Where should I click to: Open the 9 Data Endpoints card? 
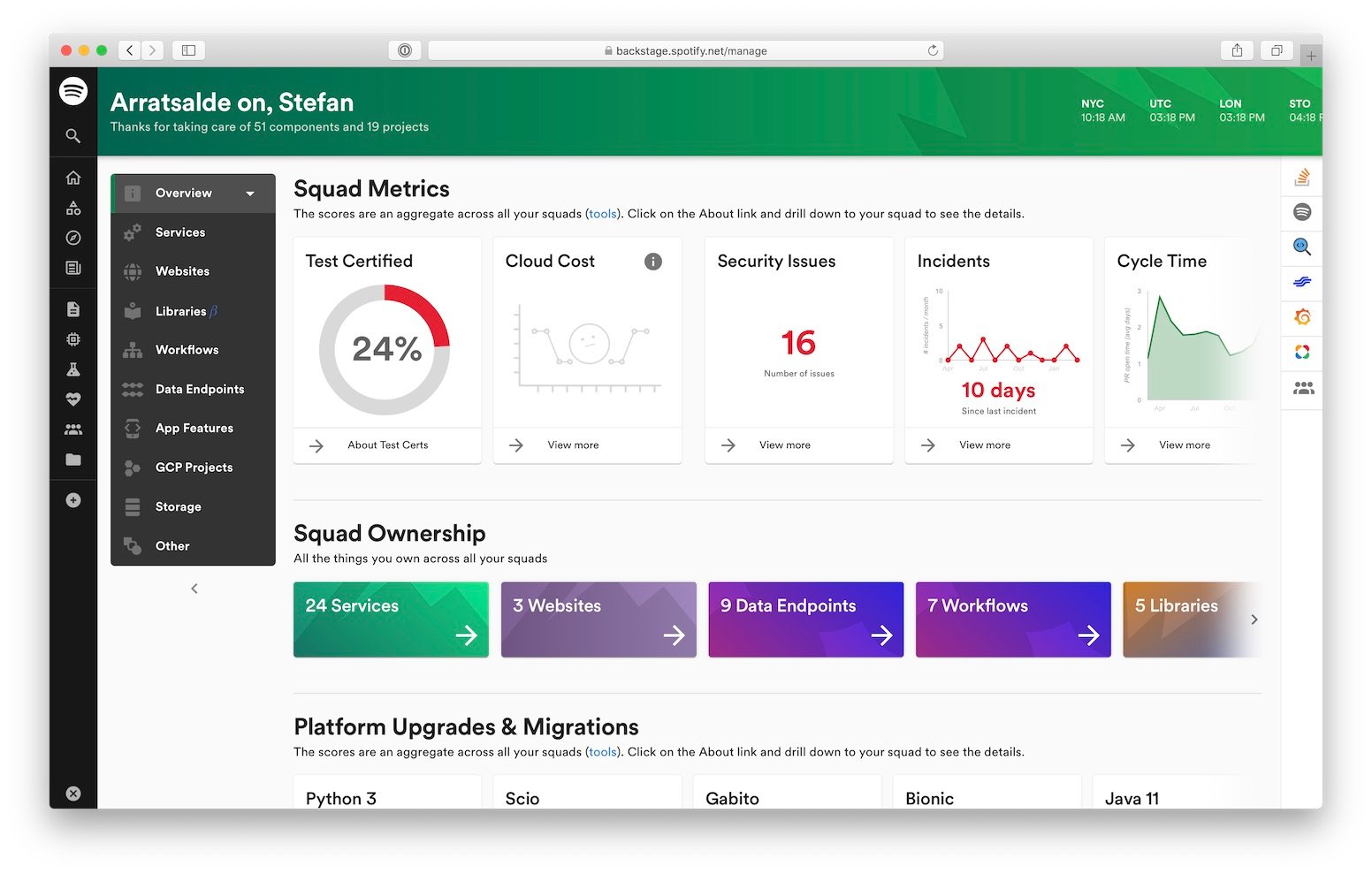click(x=806, y=619)
